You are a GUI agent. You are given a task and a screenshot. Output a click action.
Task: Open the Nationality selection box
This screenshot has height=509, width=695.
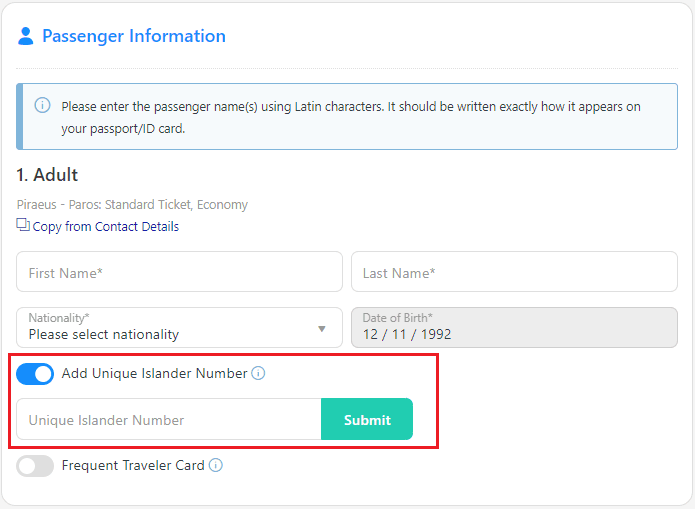pyautogui.click(x=170, y=327)
